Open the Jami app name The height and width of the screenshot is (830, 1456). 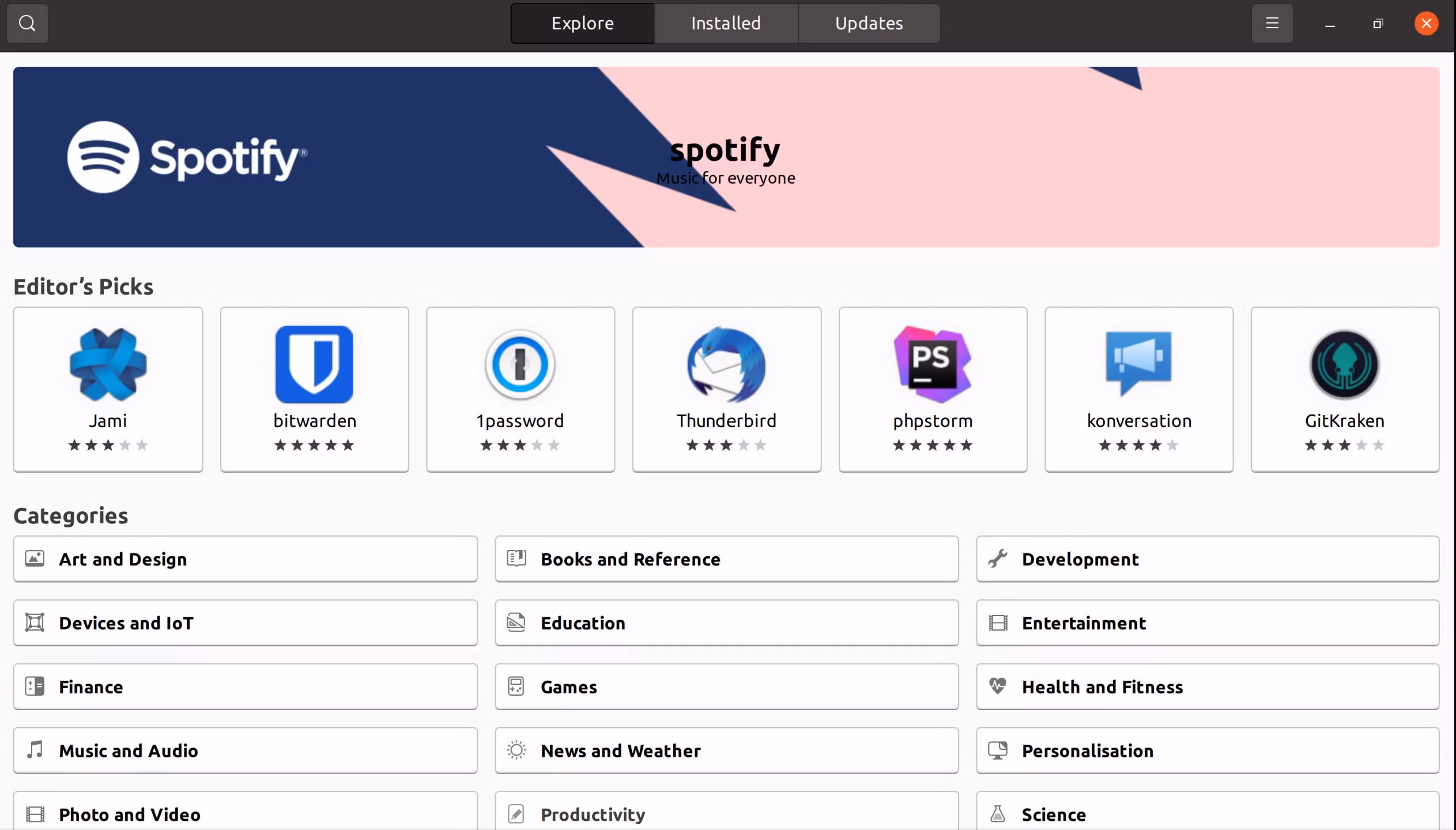108,421
